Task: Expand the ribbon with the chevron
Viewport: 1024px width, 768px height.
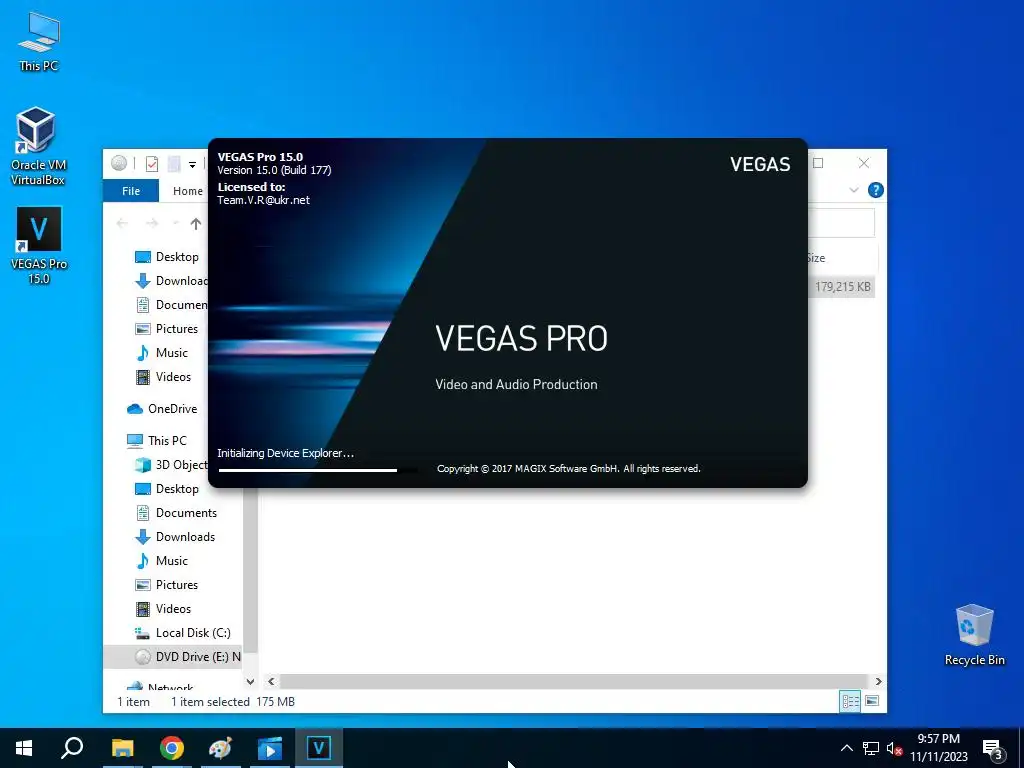Action: pyautogui.click(x=854, y=190)
